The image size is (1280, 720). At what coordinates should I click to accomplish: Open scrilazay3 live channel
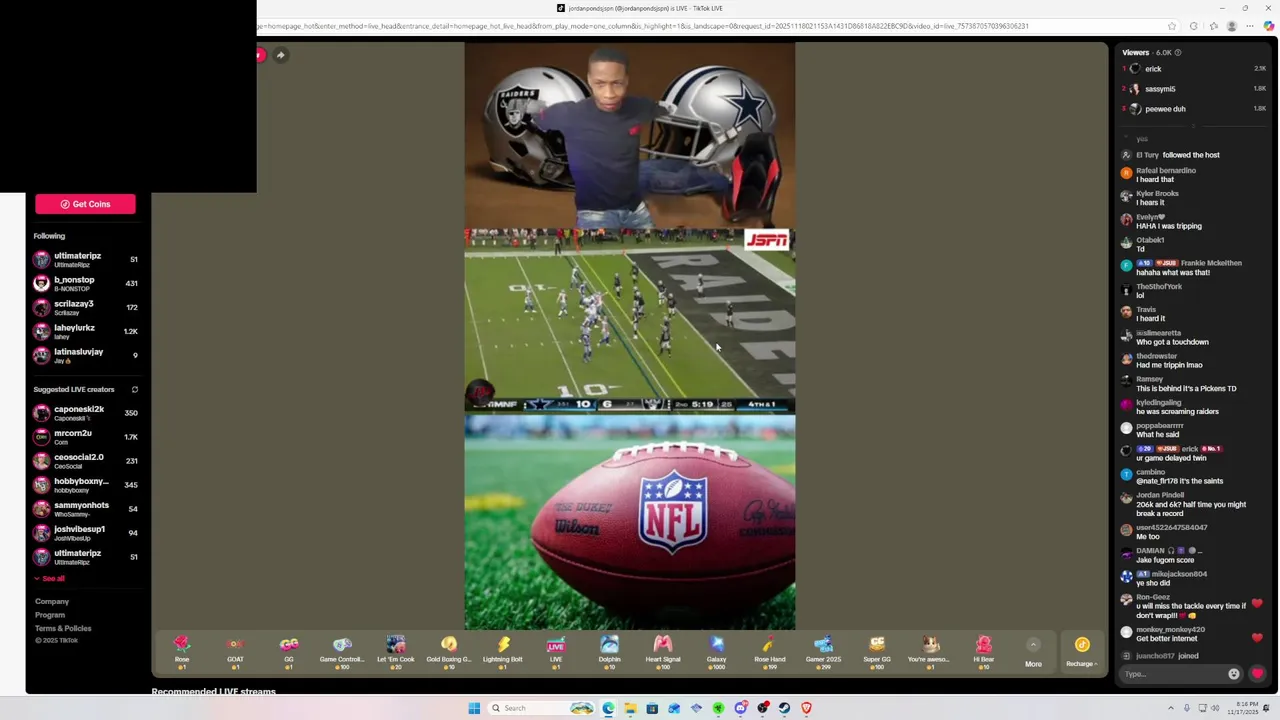pos(85,308)
